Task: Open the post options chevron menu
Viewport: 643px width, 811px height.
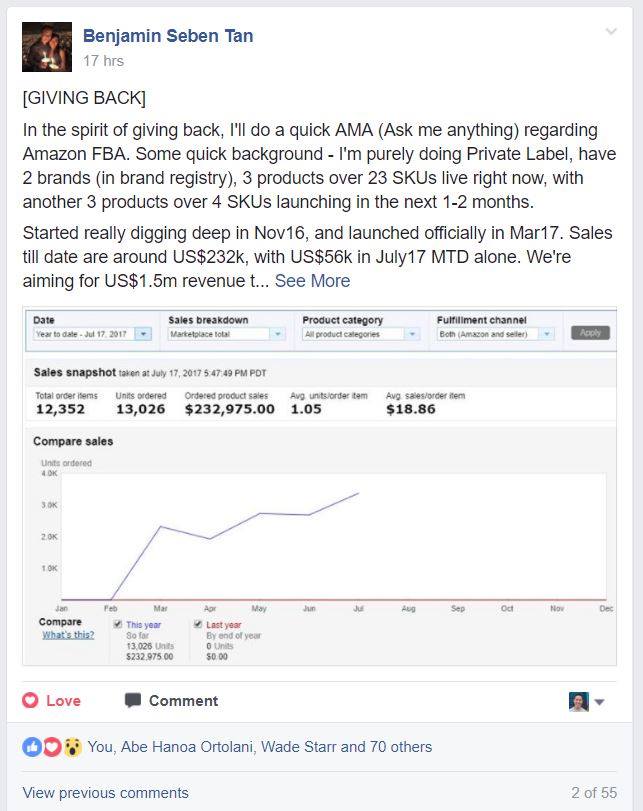Action: pos(611,32)
